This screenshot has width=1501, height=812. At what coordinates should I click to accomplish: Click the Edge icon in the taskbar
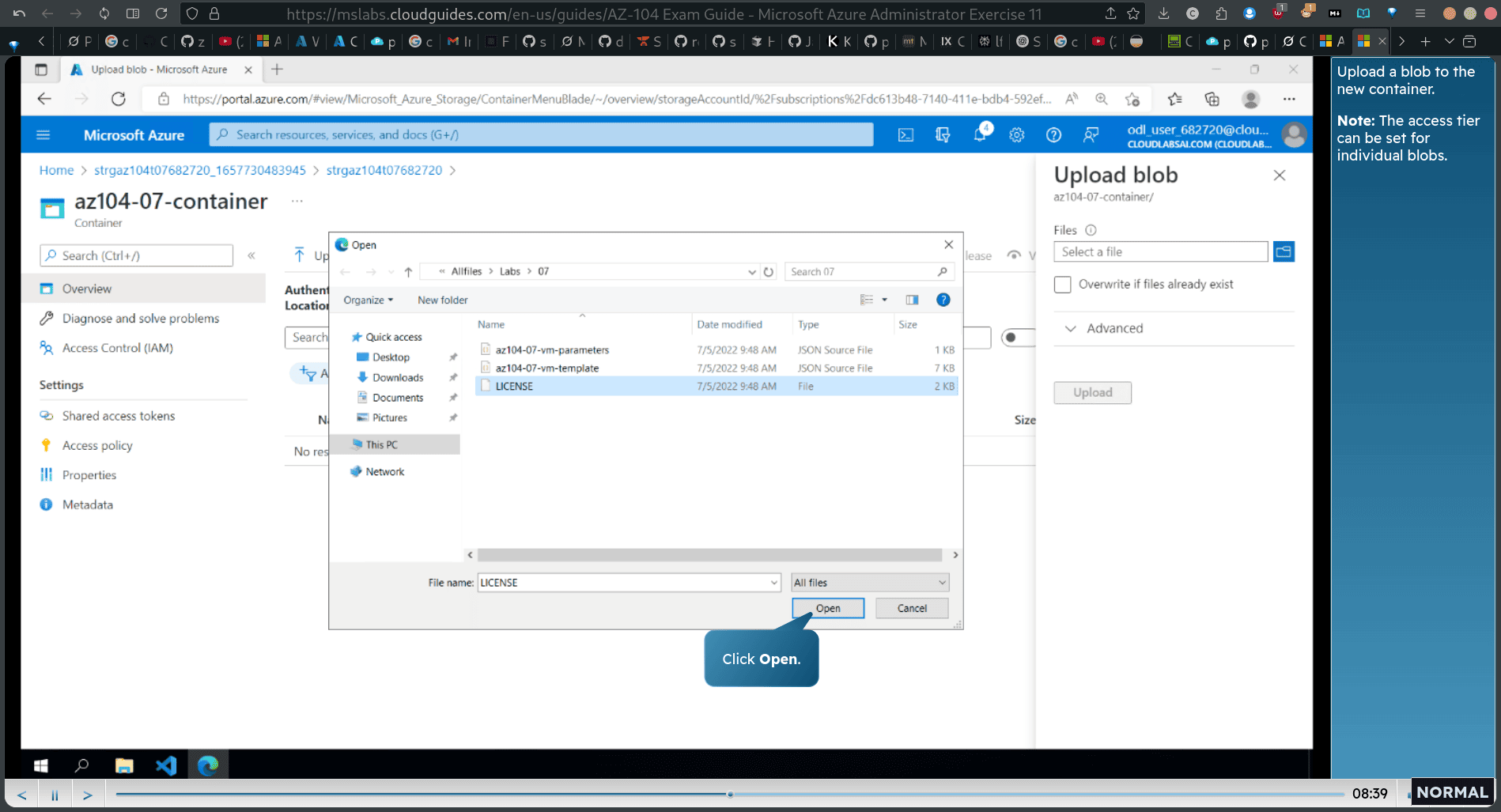tap(208, 765)
